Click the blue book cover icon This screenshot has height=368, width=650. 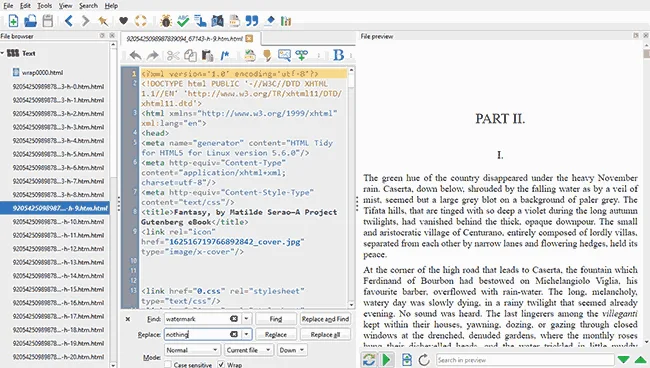click(x=217, y=21)
